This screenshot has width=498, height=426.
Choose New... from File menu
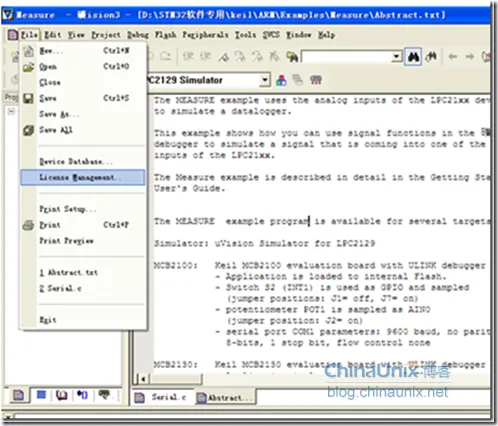tap(83, 51)
